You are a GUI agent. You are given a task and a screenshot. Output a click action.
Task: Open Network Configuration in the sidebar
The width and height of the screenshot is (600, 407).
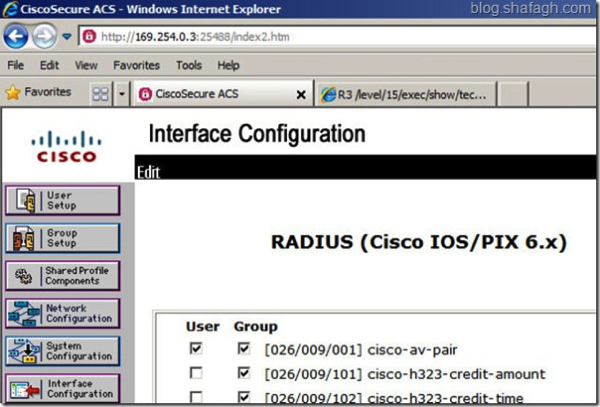click(x=63, y=313)
